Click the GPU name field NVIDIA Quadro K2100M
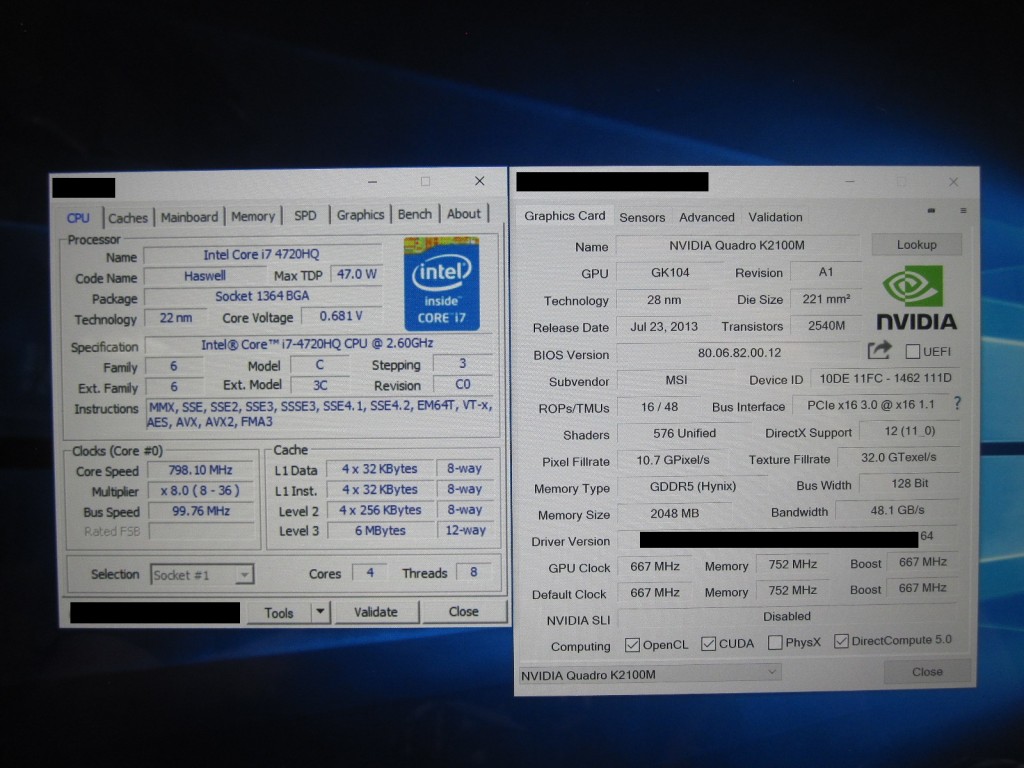This screenshot has height=768, width=1024. pos(737,246)
